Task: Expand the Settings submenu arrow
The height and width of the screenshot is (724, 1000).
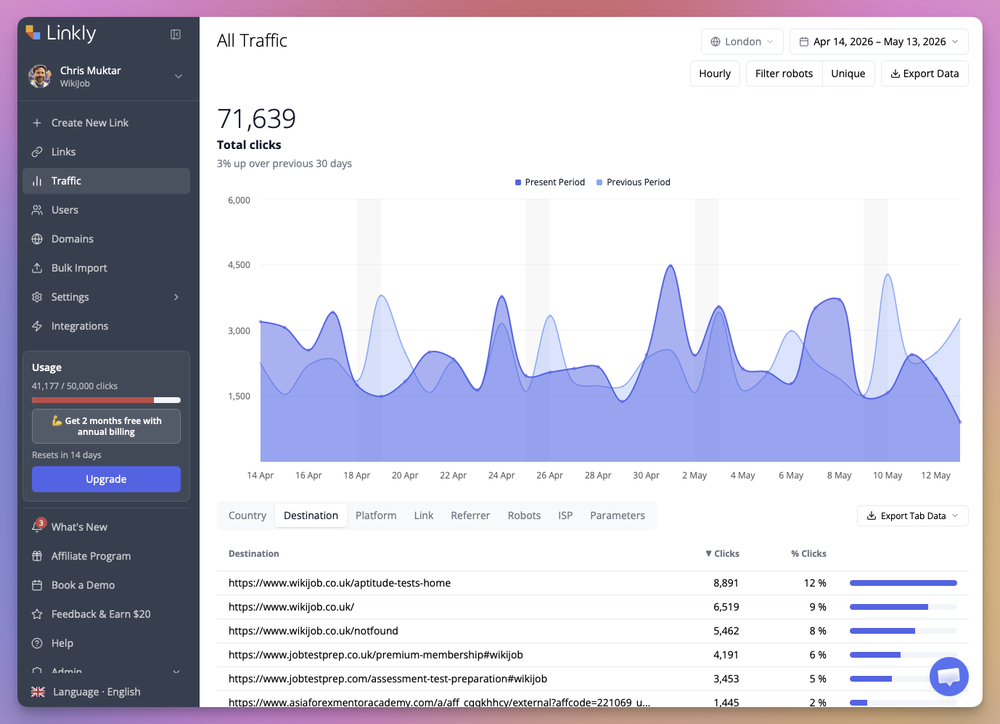Action: pyautogui.click(x=177, y=297)
